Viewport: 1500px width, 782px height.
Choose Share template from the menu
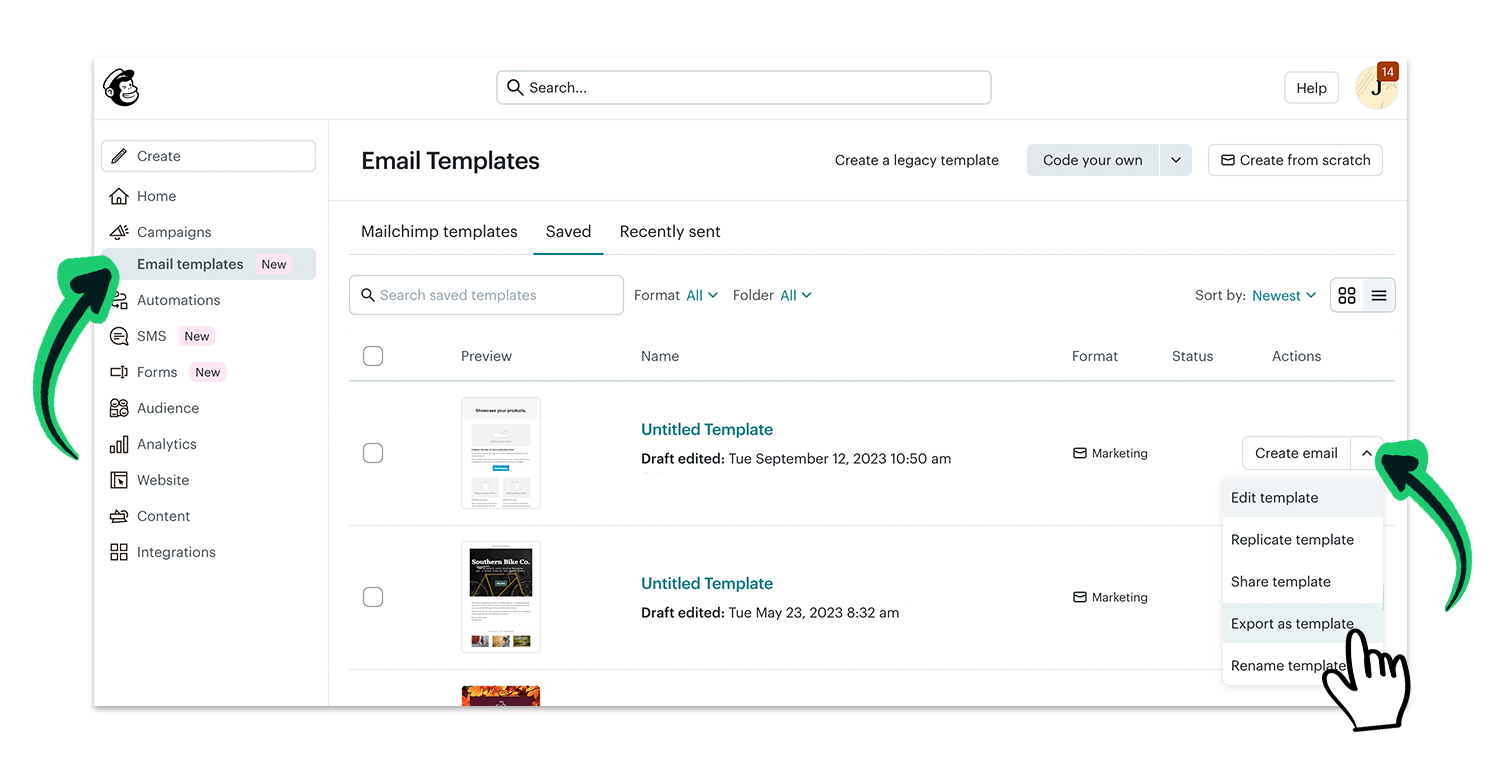[x=1303, y=581]
